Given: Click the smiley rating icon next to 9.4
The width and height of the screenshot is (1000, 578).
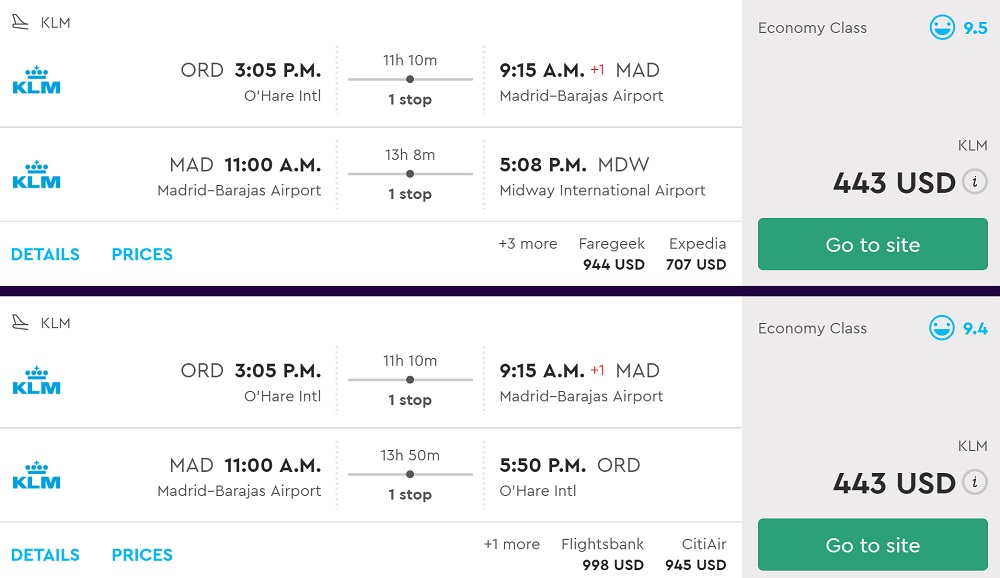Looking at the screenshot, I should pos(942,328).
